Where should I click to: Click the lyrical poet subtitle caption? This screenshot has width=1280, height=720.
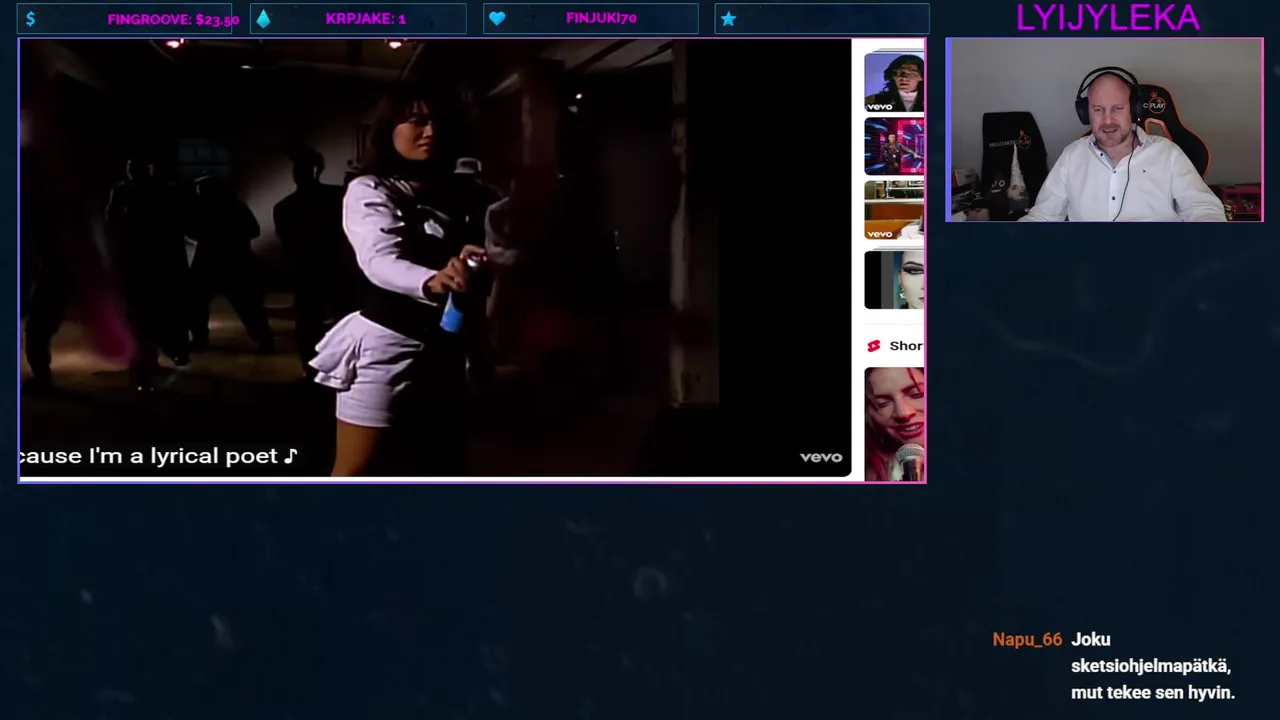point(158,456)
